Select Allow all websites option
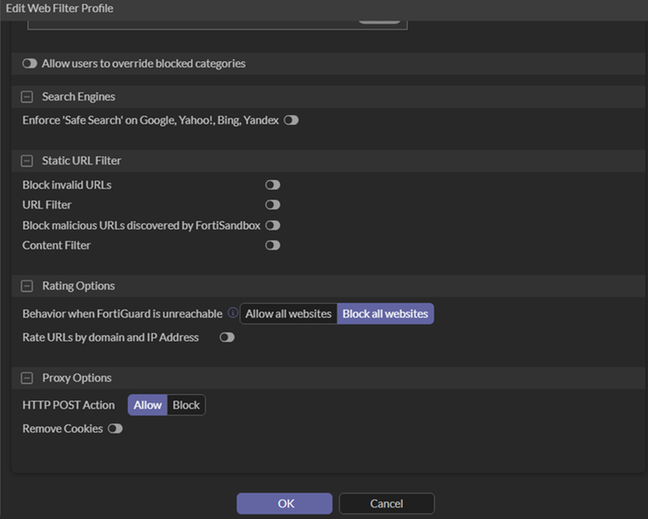The height and width of the screenshot is (519, 648). (x=288, y=314)
